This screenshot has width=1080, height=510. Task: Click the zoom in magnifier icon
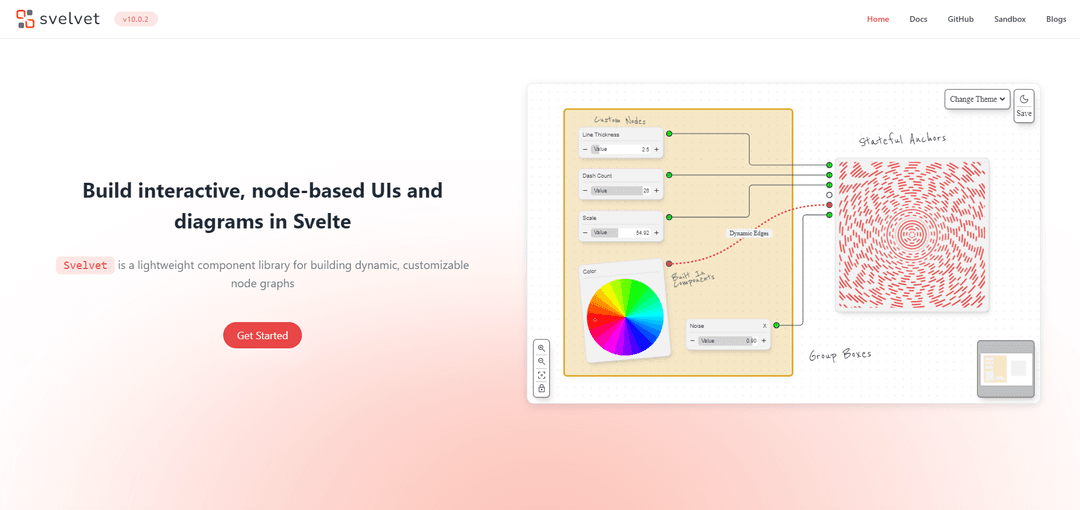[x=541, y=348]
